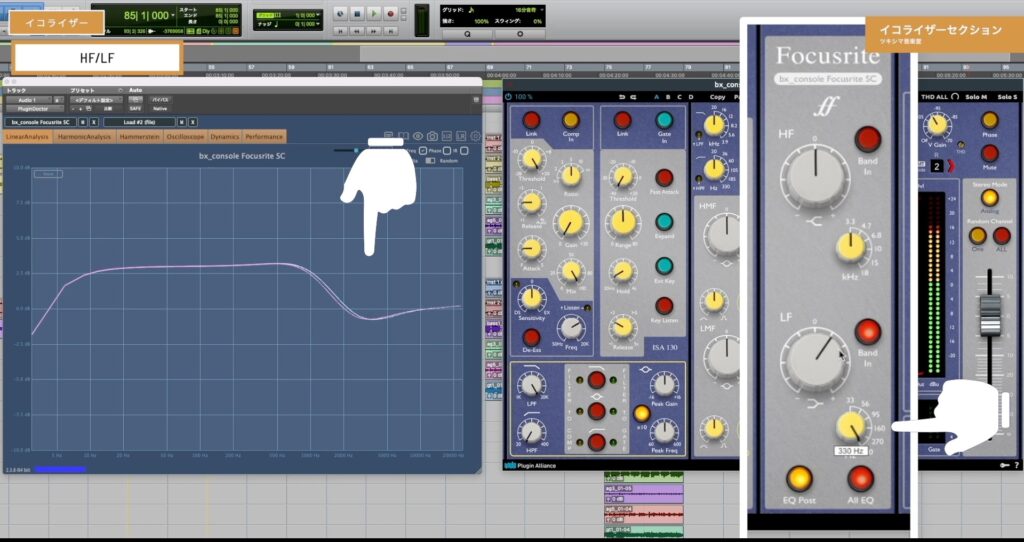This screenshot has width=1024, height=542.
Task: Go to the Dynamics tab
Action: point(225,137)
